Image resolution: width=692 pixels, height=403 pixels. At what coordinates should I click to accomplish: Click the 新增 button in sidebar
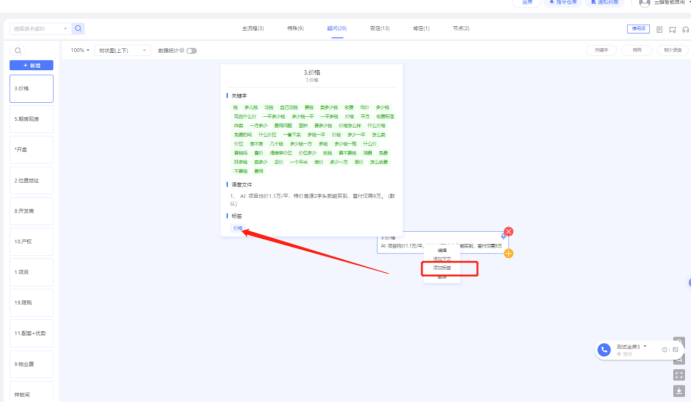point(31,65)
